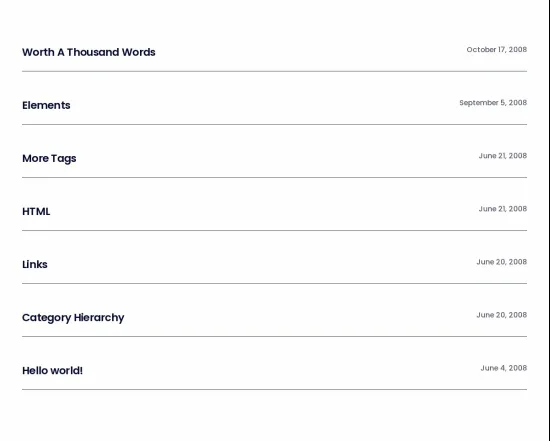
Task: Click the word Hierarchy in the post title
Action: (x=99, y=318)
